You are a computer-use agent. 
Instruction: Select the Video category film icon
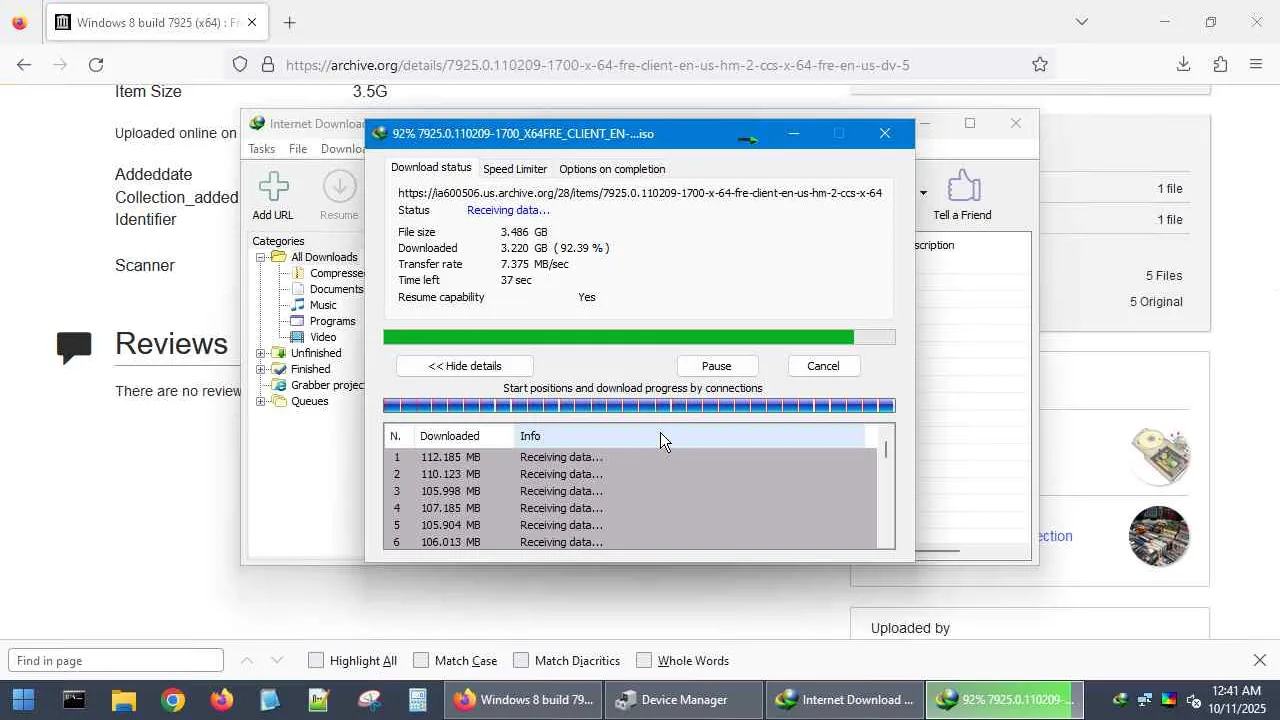[x=298, y=337]
